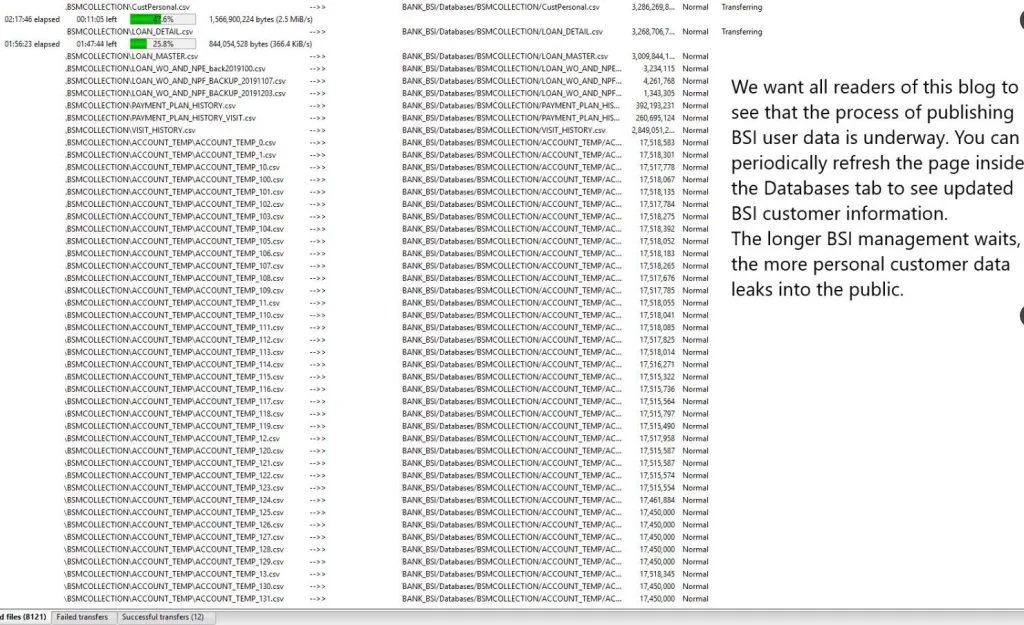Viewport: 1024px width, 625px height.
Task: Pick the ACCOUNT_TEMP_119.csv local entry
Action: coord(174,426)
